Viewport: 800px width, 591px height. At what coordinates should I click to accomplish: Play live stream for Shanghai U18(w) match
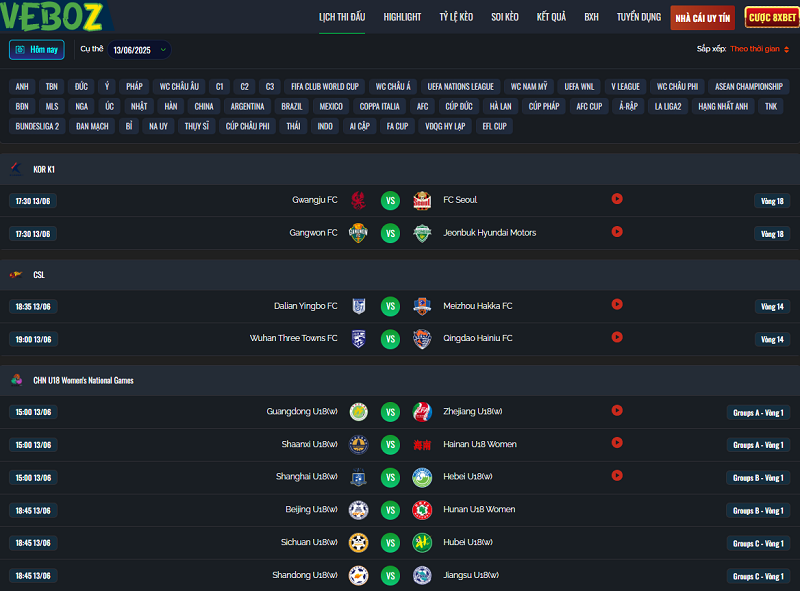pos(617,475)
